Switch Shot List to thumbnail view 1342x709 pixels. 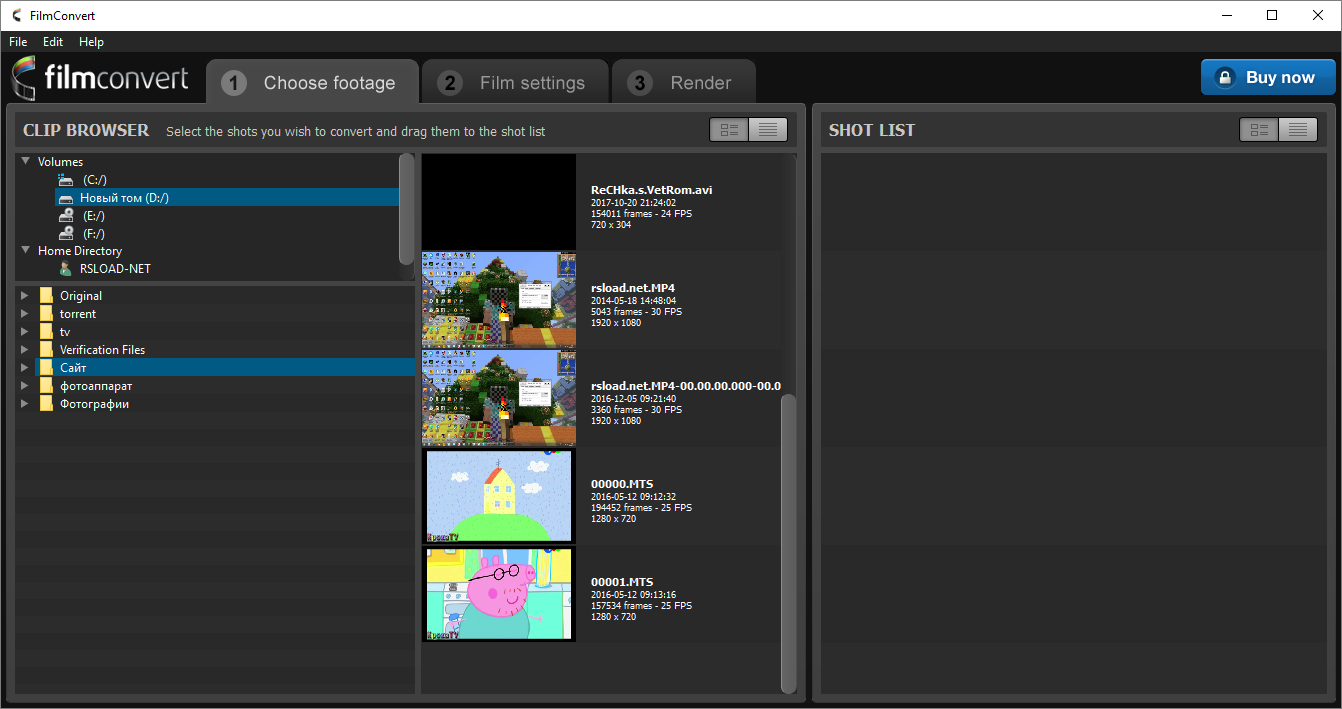pyautogui.click(x=1259, y=130)
